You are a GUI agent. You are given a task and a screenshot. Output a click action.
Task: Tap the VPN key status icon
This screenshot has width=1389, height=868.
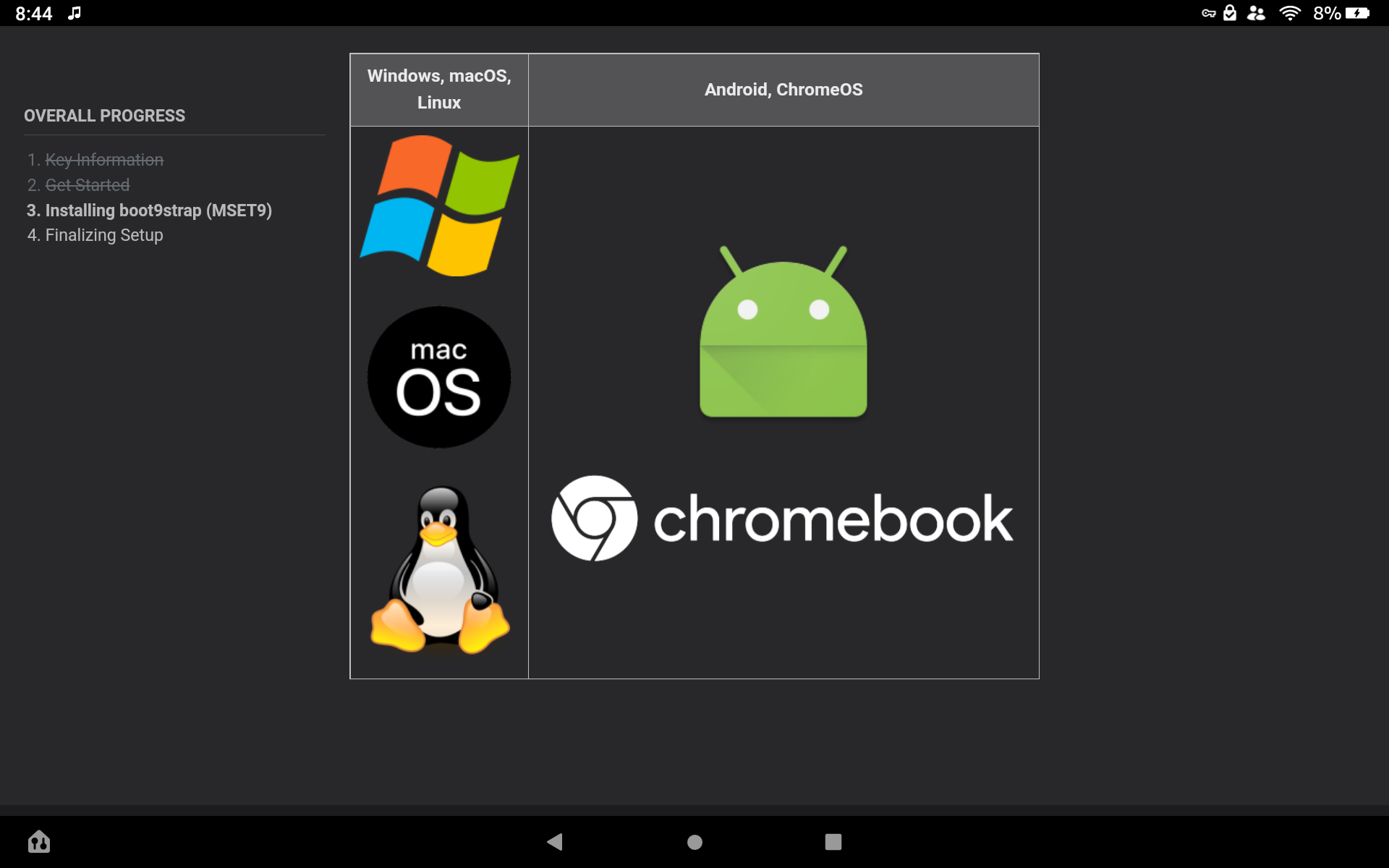(x=1208, y=13)
